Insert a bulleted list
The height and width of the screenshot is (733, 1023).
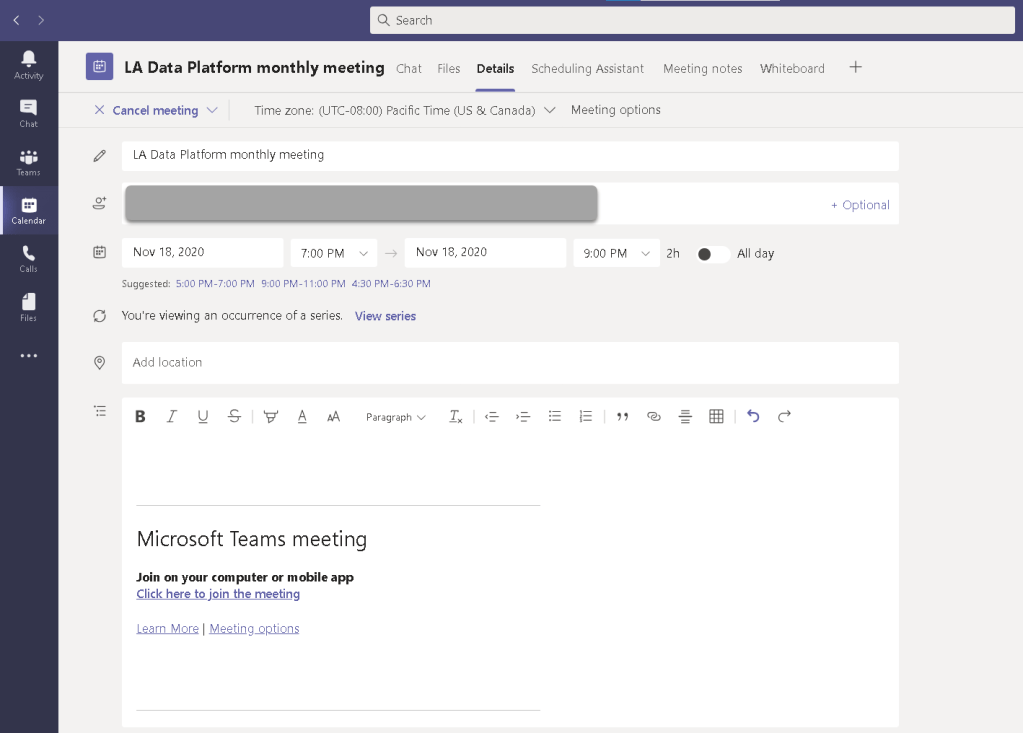(x=555, y=417)
